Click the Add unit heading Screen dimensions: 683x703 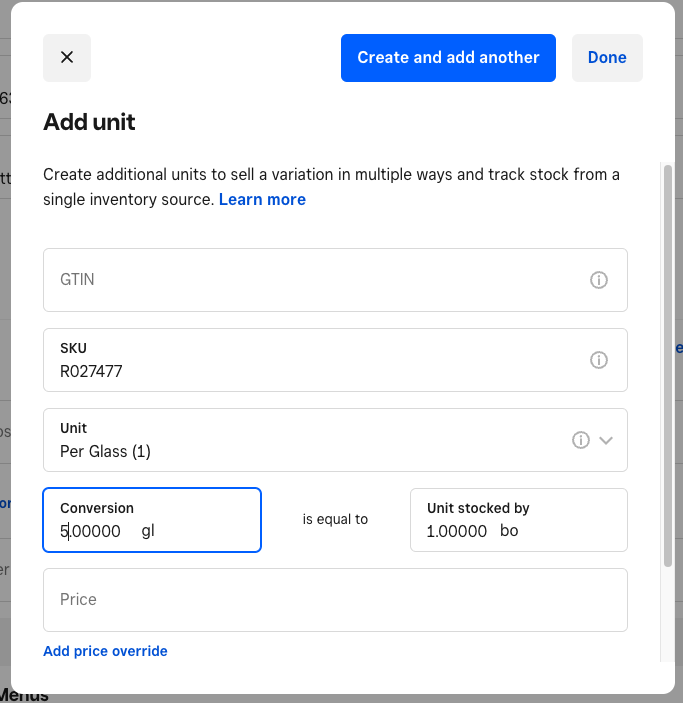pos(89,123)
